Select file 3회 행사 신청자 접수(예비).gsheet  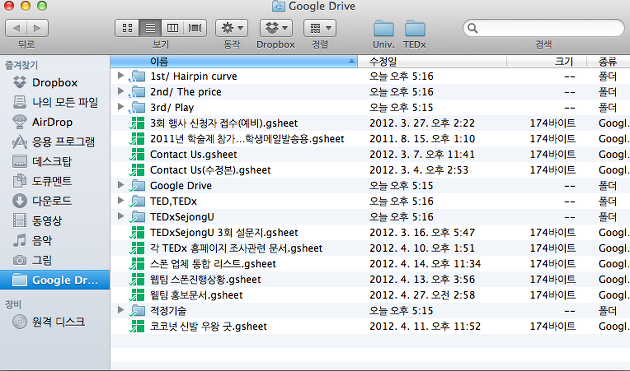click(224, 123)
